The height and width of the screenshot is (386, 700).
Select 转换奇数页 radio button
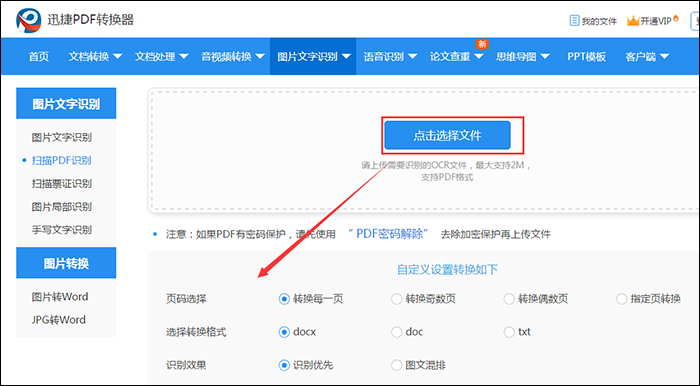point(396,299)
